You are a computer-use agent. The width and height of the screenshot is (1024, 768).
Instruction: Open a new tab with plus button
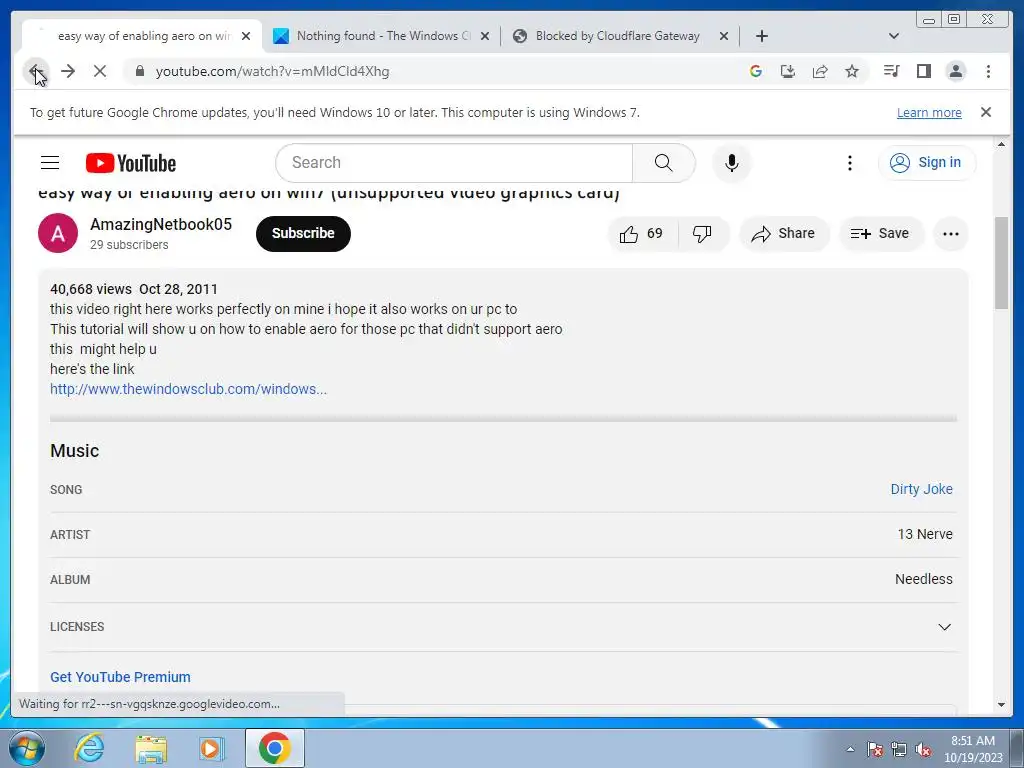761,36
